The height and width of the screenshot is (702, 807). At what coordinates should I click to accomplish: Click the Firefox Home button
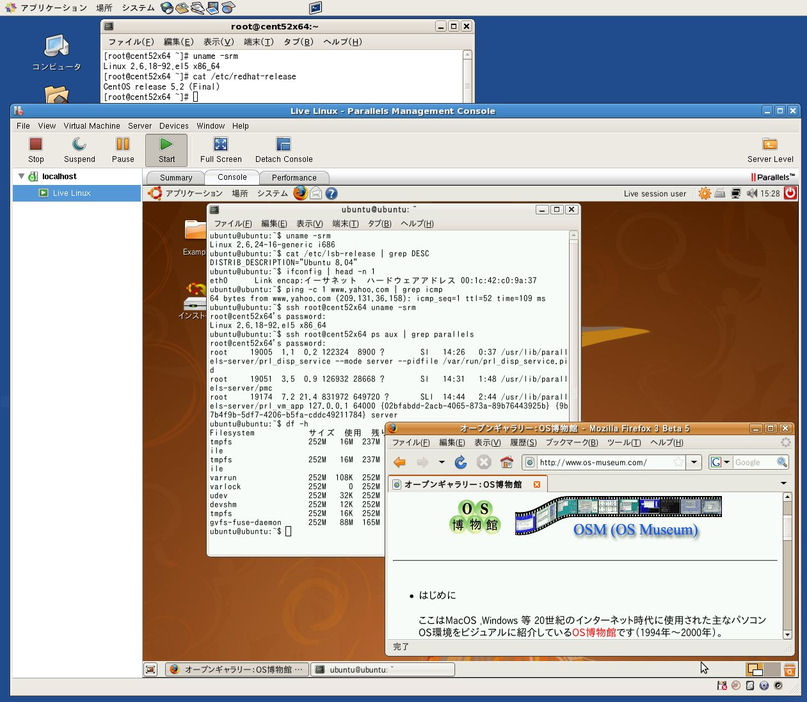pos(506,462)
